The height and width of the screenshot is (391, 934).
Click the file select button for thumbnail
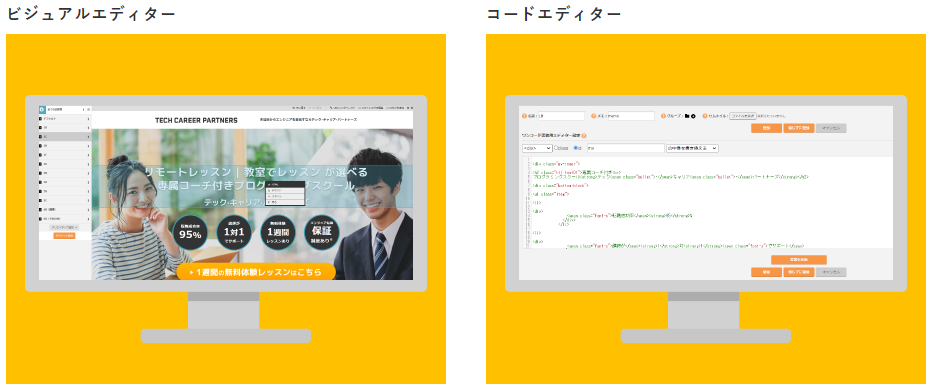point(743,116)
